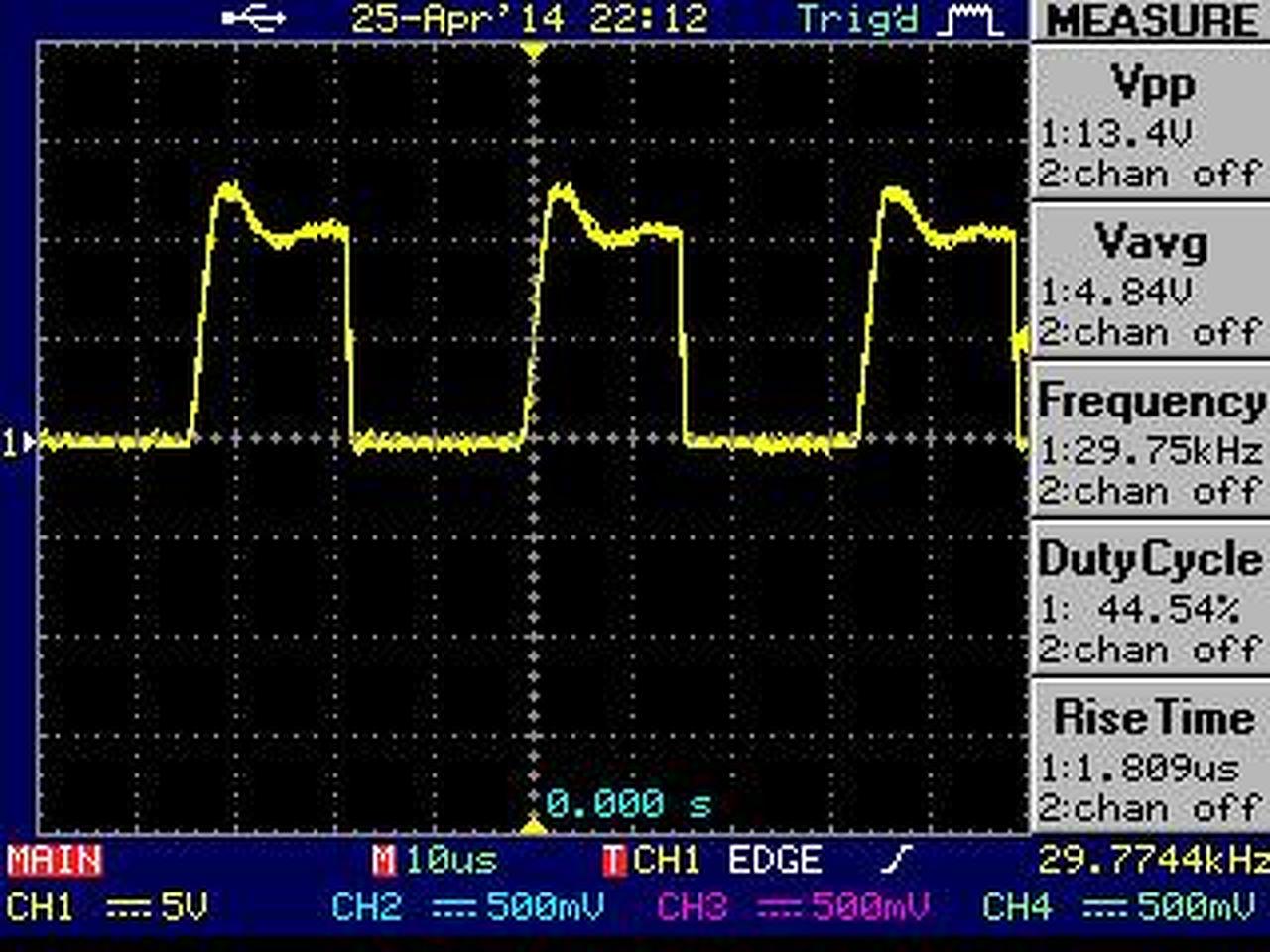Open the DutyCycle measurement item
This screenshot has height=952, width=1270.
tap(1151, 598)
